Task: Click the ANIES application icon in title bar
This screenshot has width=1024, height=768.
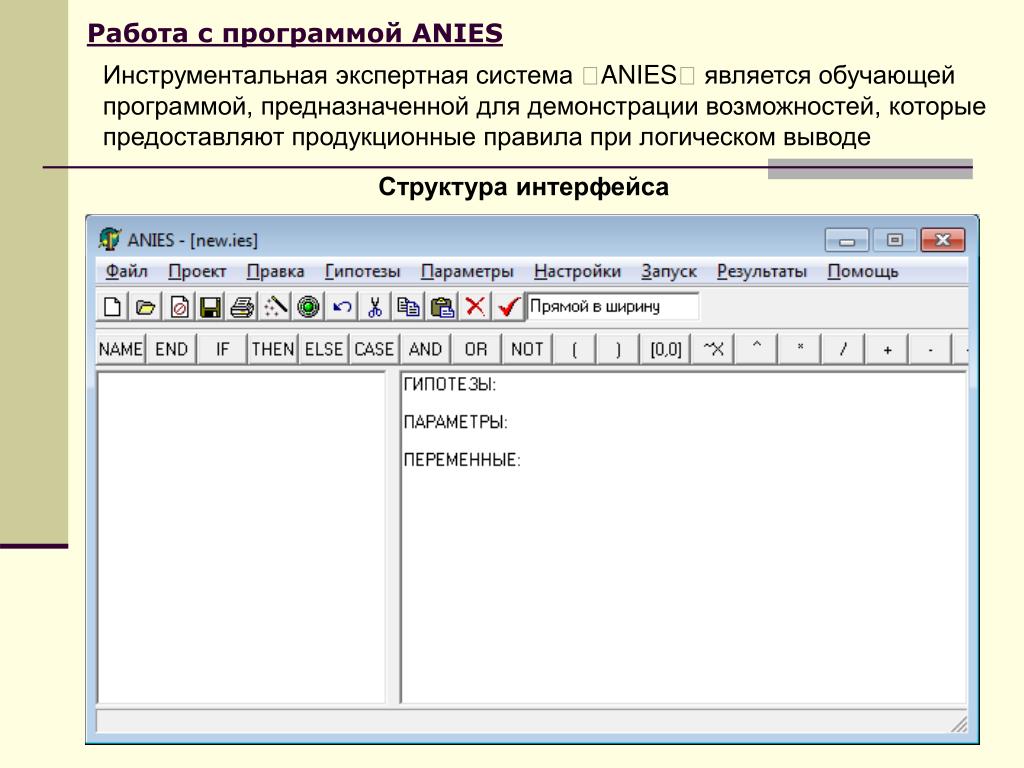Action: point(110,239)
